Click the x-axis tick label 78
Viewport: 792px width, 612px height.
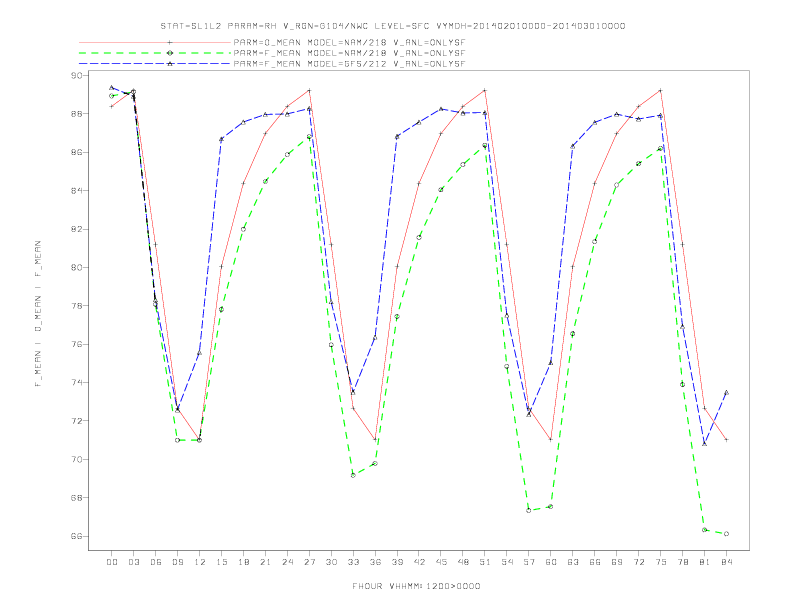(682, 562)
